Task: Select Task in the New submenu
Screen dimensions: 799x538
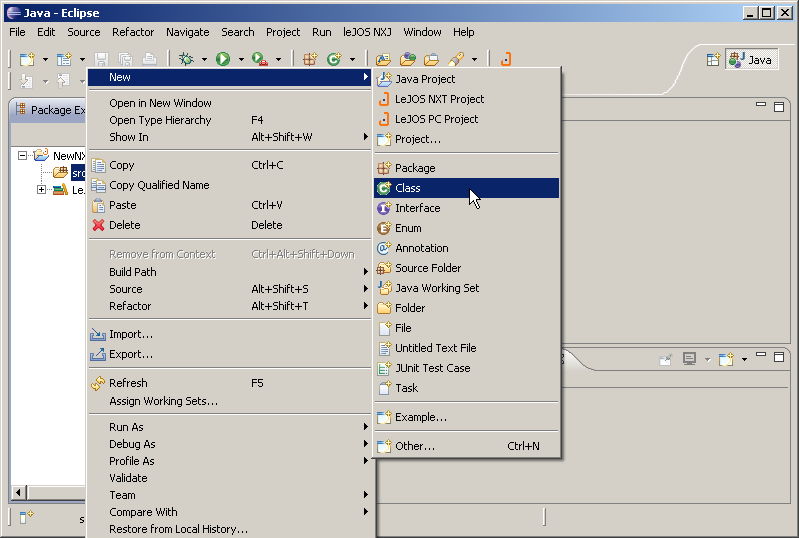Action: [467, 388]
